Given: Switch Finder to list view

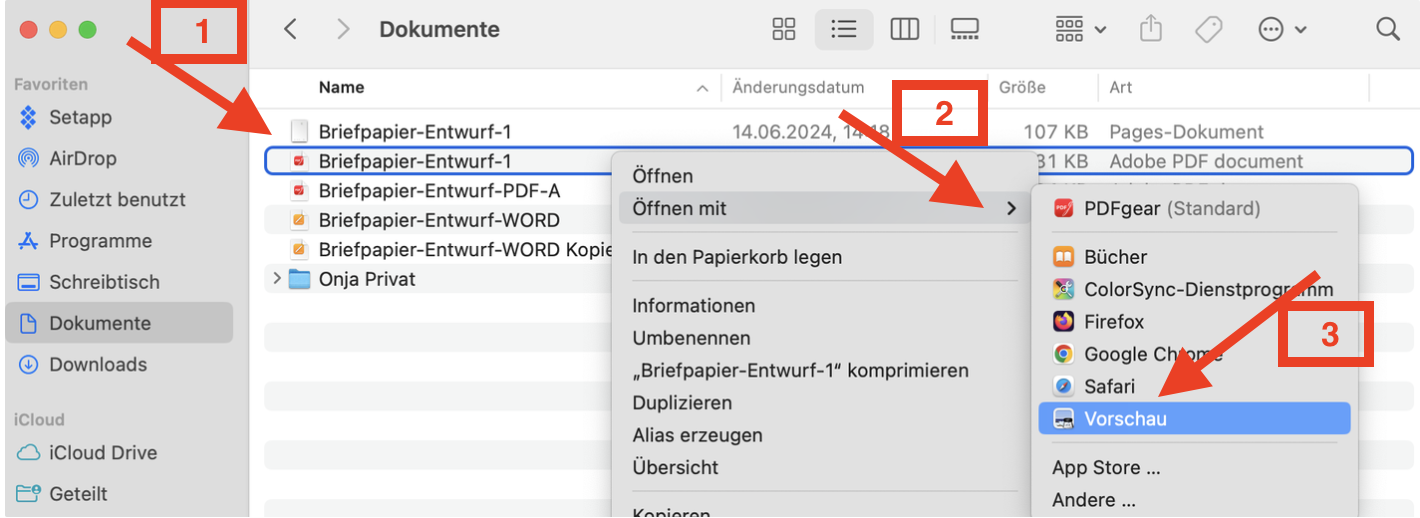Looking at the screenshot, I should (x=844, y=30).
